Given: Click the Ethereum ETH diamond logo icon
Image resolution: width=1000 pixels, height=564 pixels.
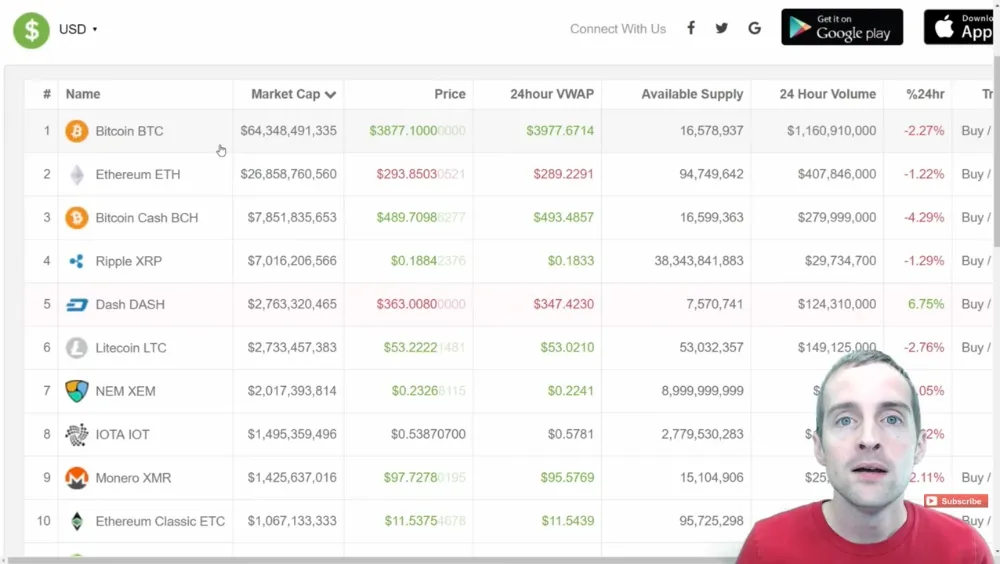Looking at the screenshot, I should point(77,174).
